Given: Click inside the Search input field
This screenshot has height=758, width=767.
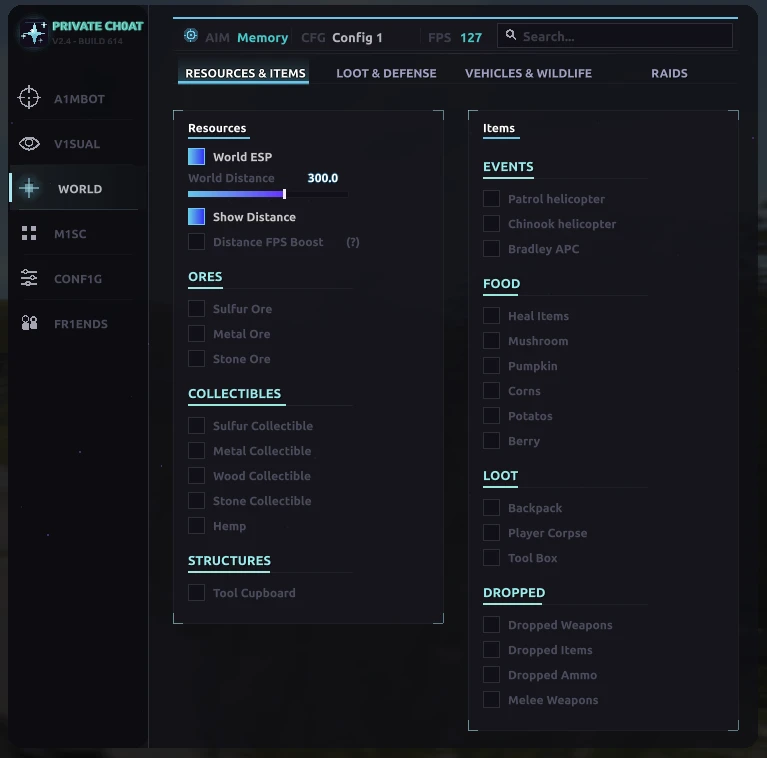Looking at the screenshot, I should (615, 35).
